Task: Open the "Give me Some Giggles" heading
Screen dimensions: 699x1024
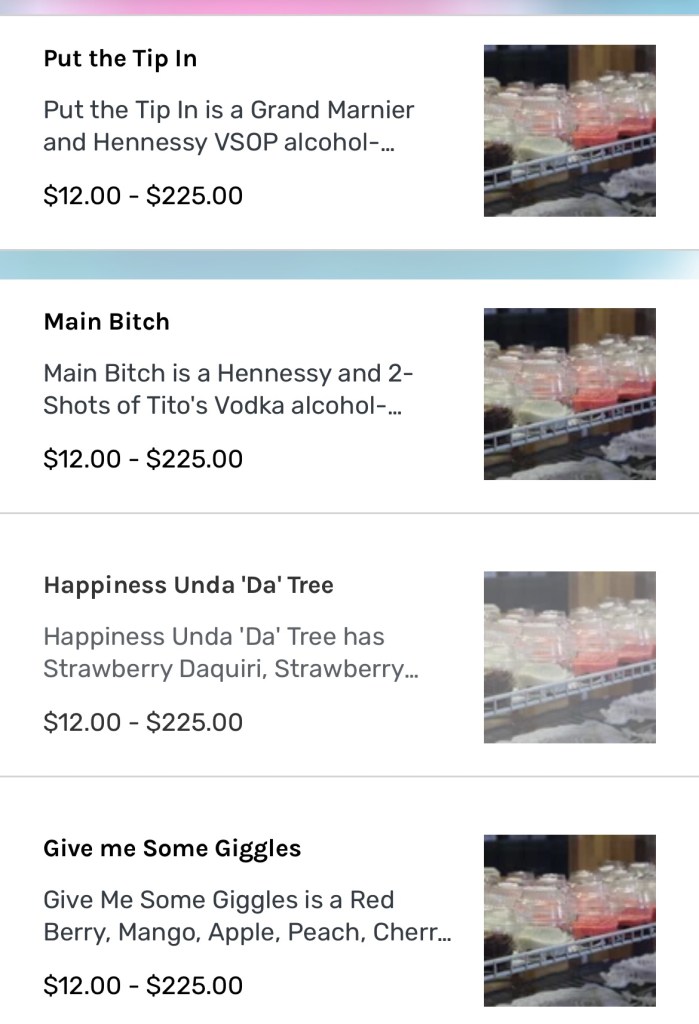Action: pyautogui.click(x=172, y=848)
